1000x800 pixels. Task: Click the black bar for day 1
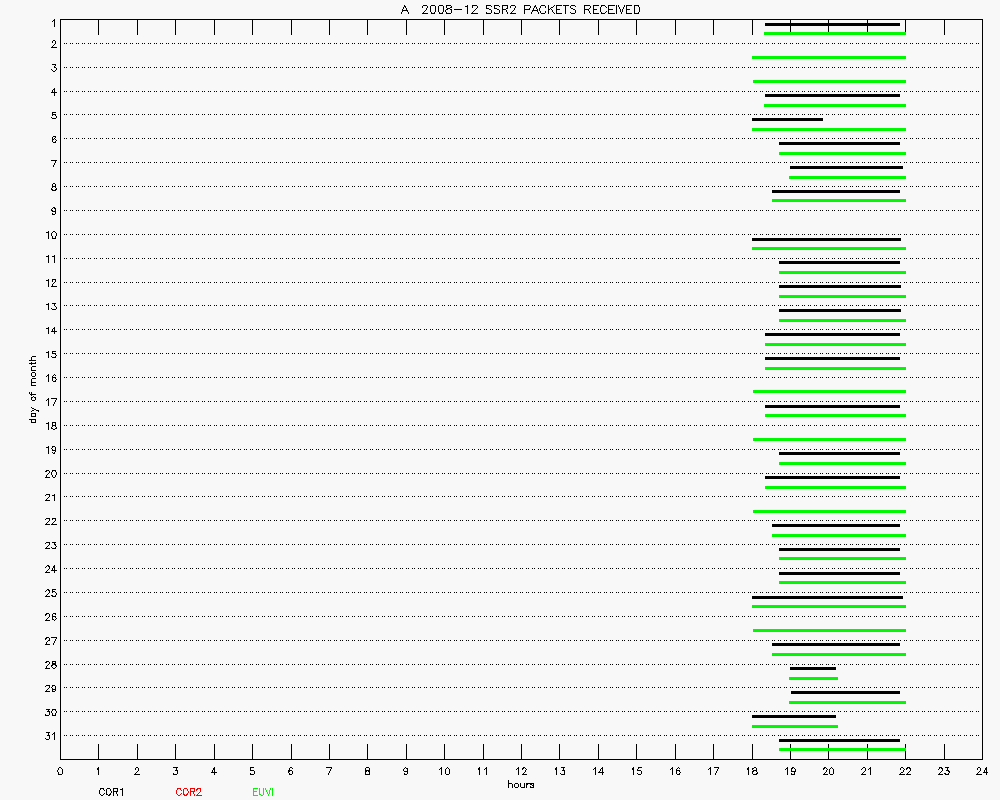coord(832,24)
